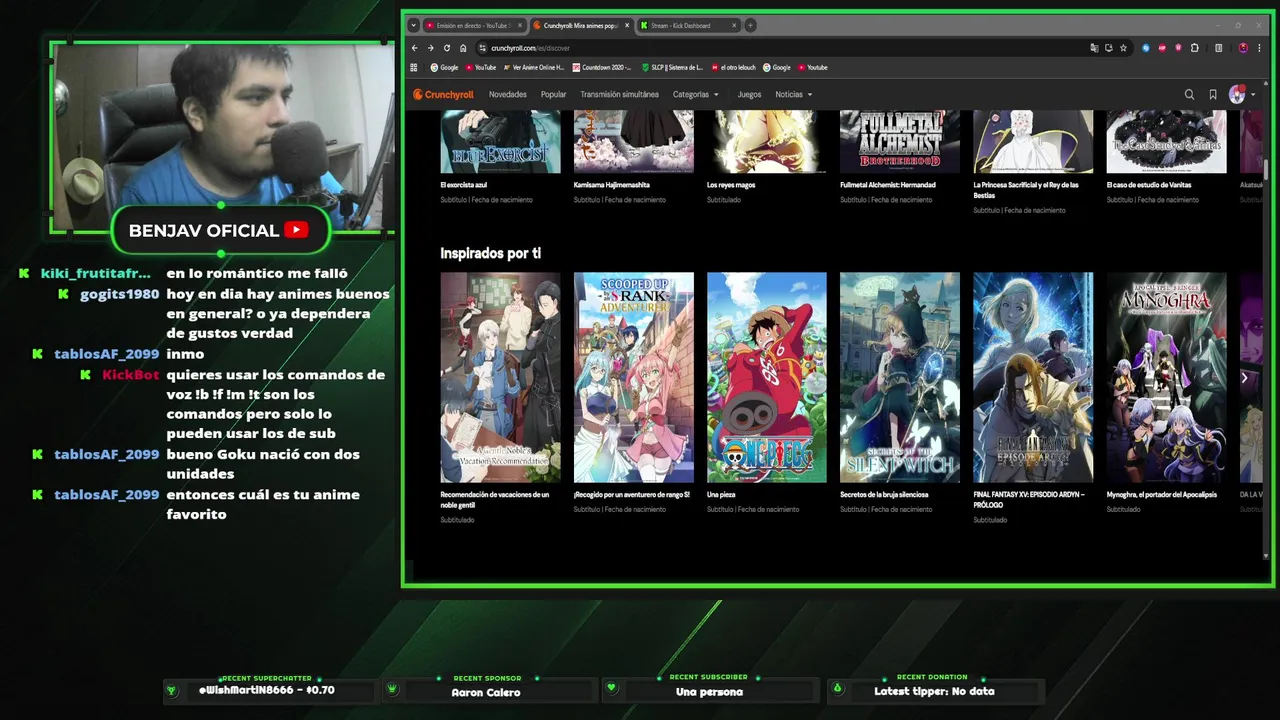Open the Final Fantasy XV Episode Ardyn poster
Viewport: 1280px width, 720px height.
[x=1033, y=377]
